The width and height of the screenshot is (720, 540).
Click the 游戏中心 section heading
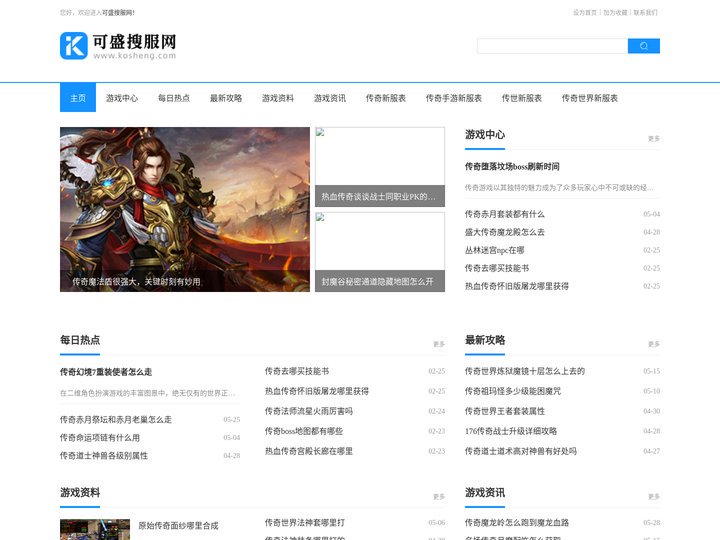coord(484,135)
